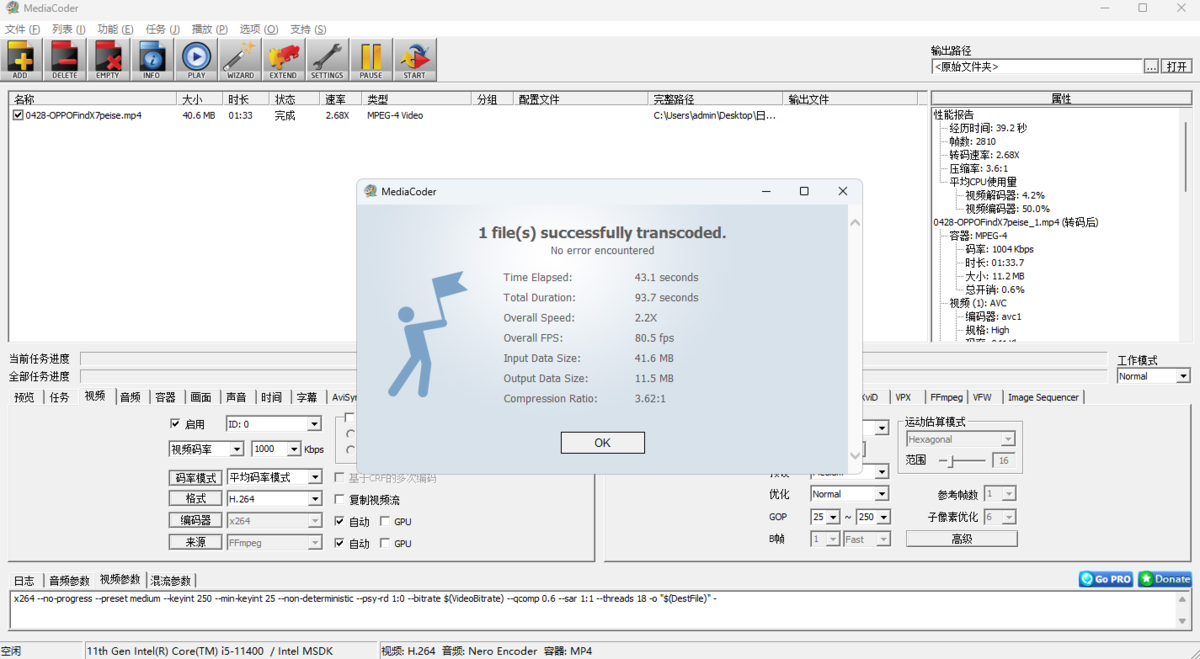Enable the GPU checkbox beside the 编码器 row
The width and height of the screenshot is (1200, 659).
(x=386, y=522)
